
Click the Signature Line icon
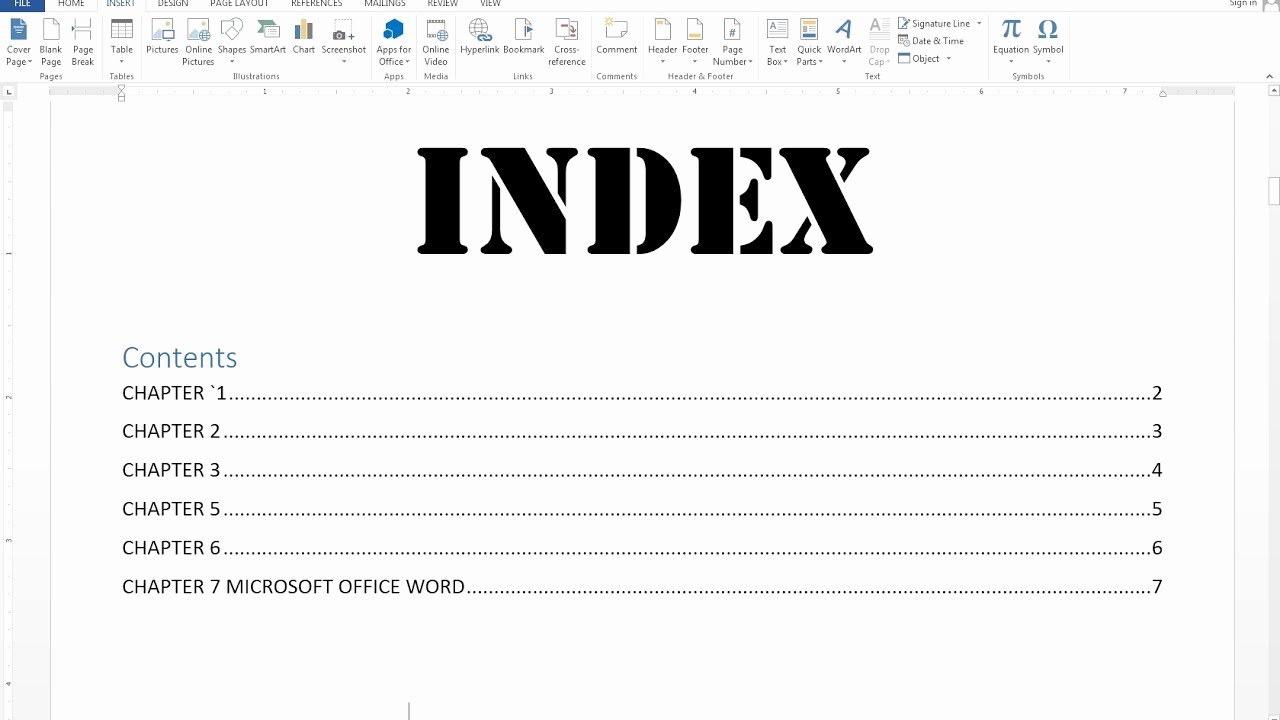904,23
